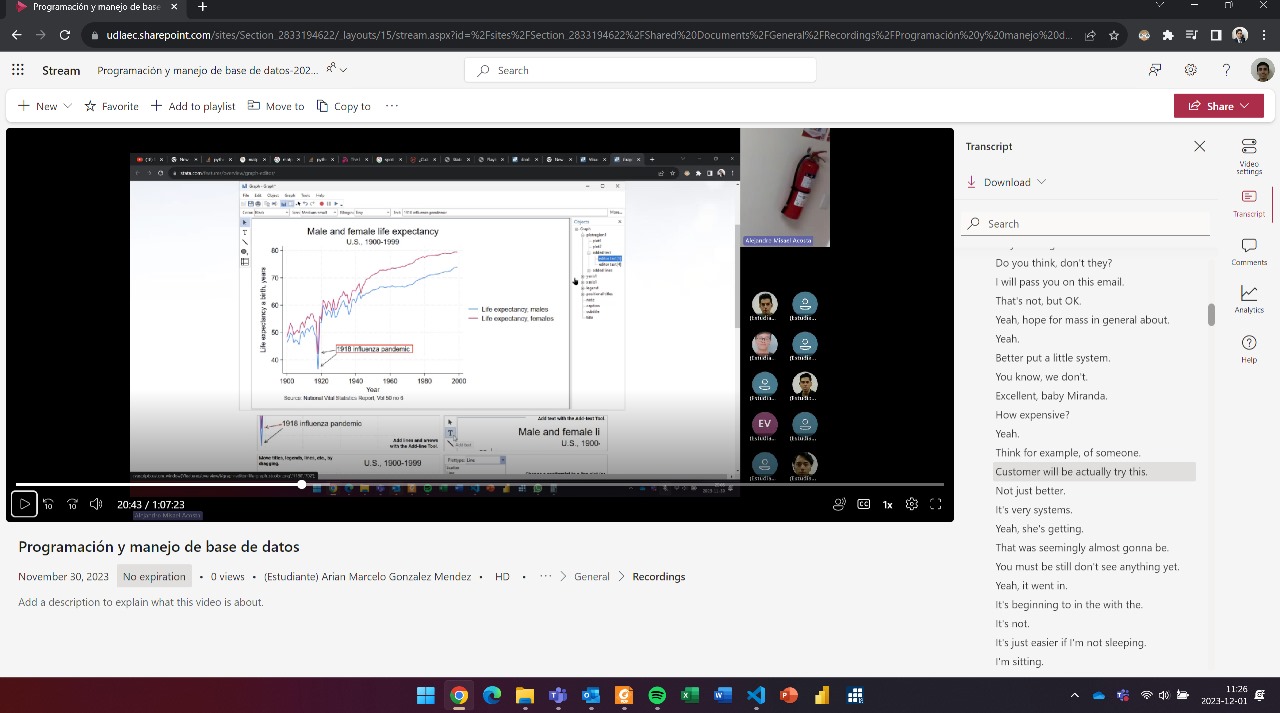Expand the Share button dropdown
The height and width of the screenshot is (713, 1280).
click(1245, 106)
